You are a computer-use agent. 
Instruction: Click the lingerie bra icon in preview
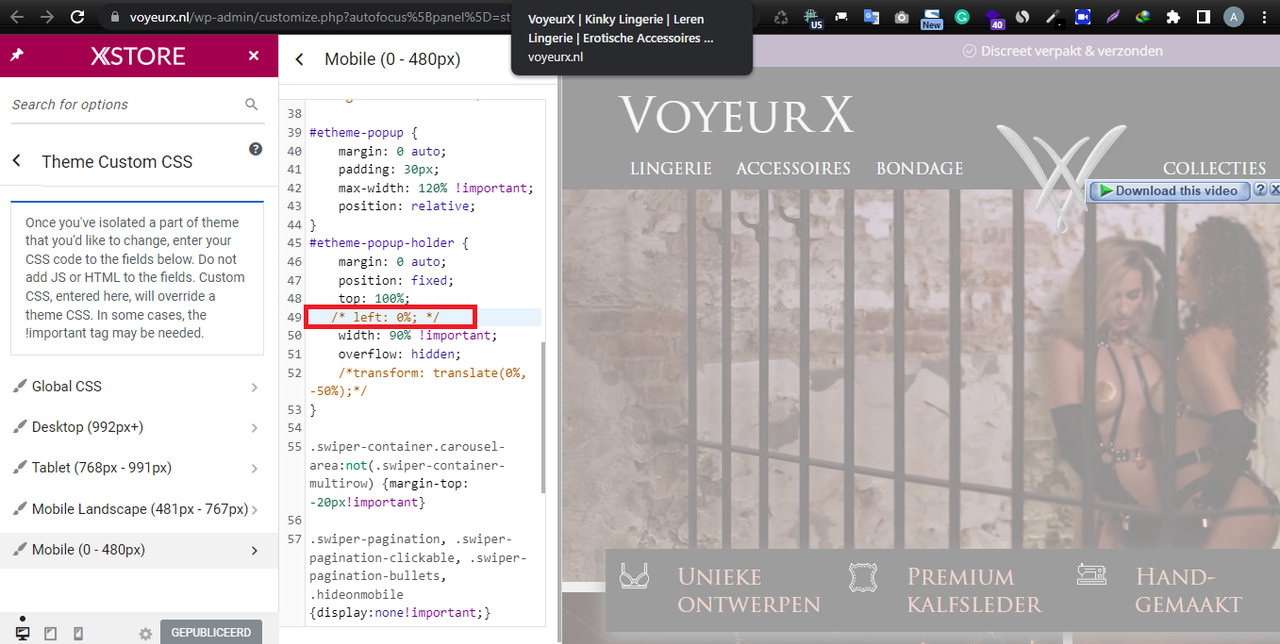coord(634,576)
